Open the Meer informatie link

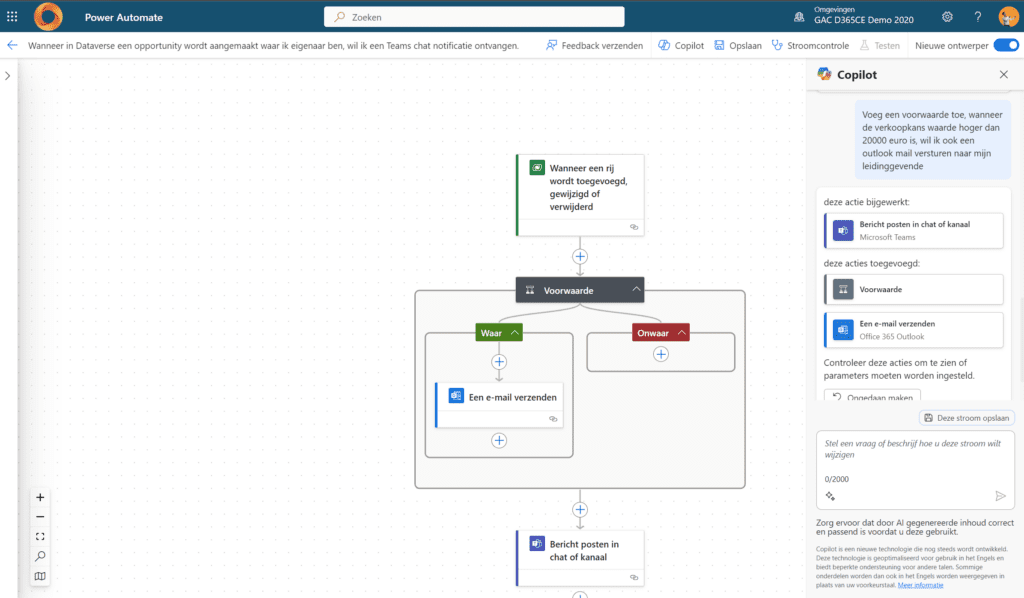[x=920, y=585]
